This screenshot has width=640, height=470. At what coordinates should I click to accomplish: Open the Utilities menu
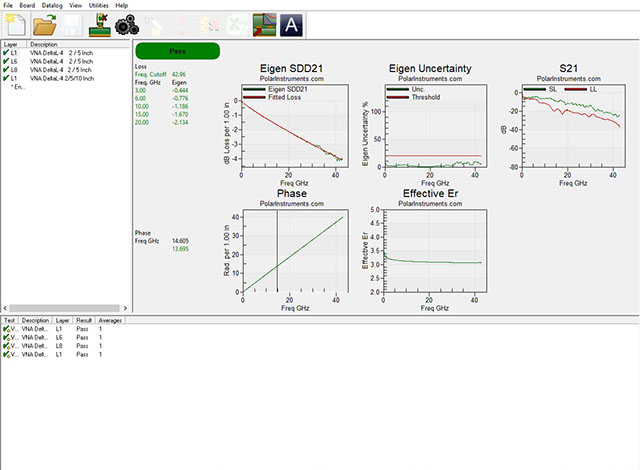pos(99,5)
